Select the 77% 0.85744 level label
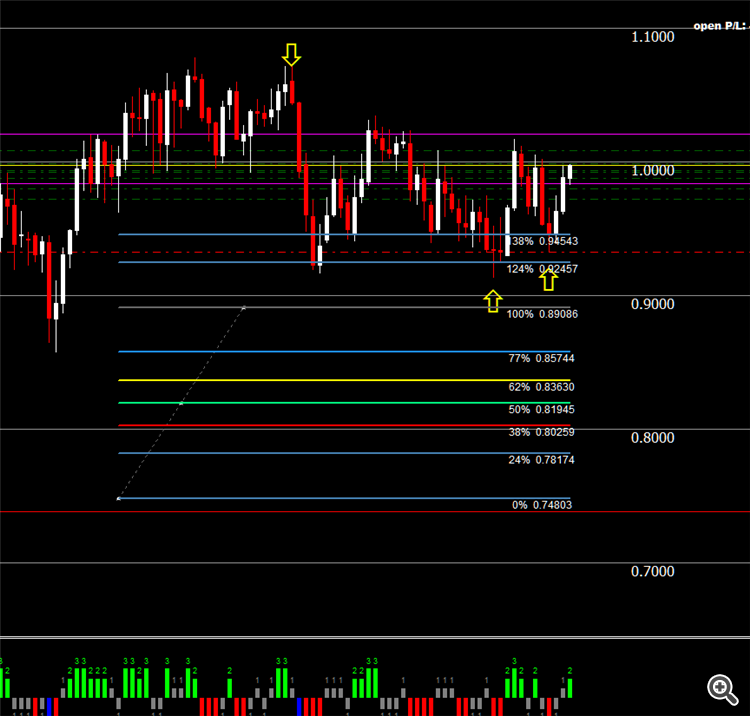This screenshot has height=716, width=750. (x=541, y=358)
